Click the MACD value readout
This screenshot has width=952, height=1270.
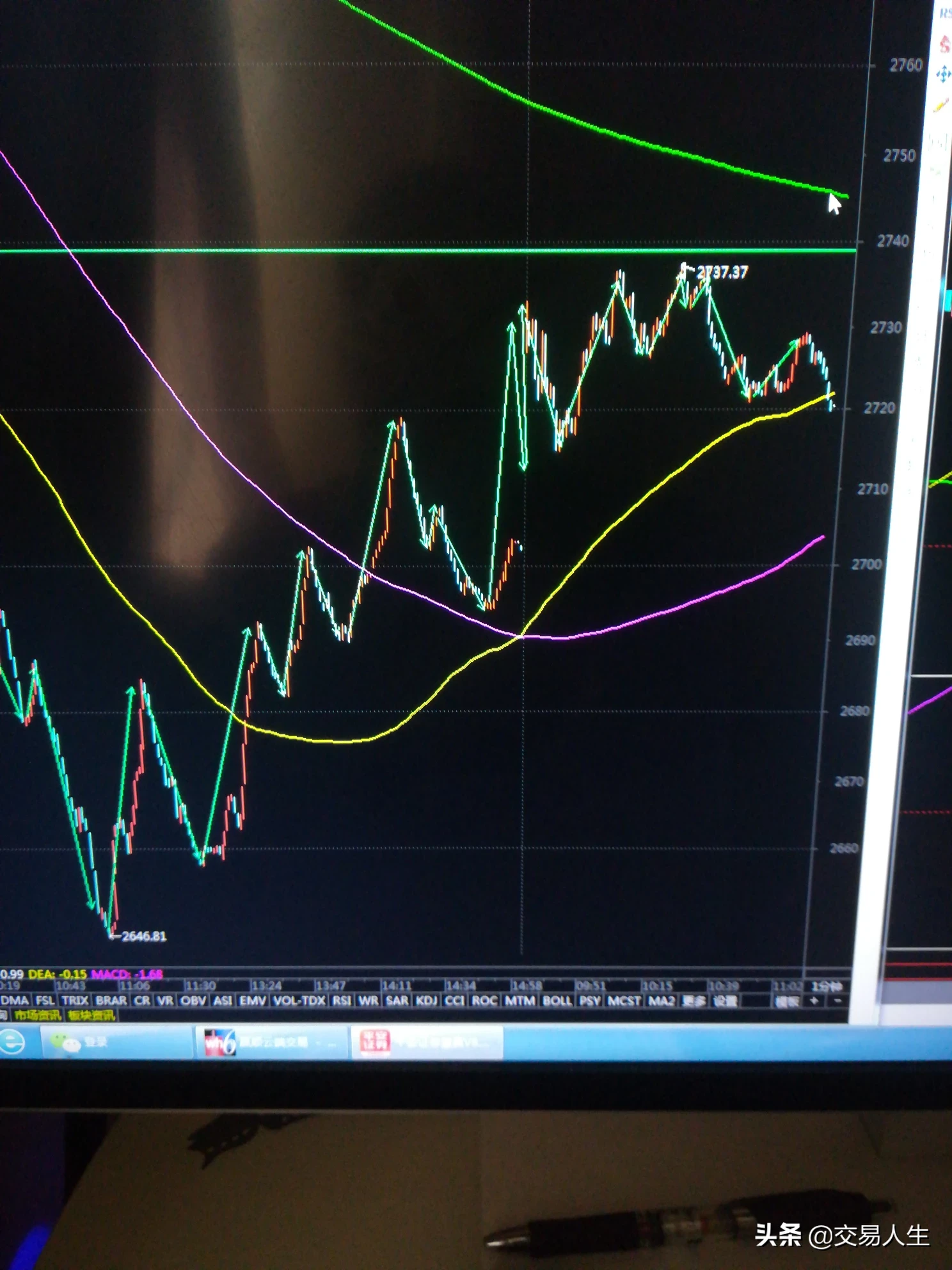tap(127, 974)
